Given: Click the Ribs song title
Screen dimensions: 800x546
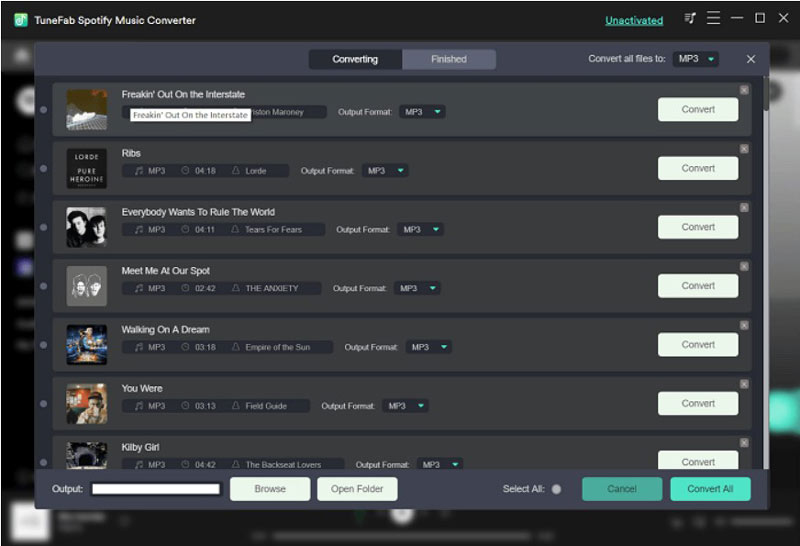Looking at the screenshot, I should tap(131, 153).
